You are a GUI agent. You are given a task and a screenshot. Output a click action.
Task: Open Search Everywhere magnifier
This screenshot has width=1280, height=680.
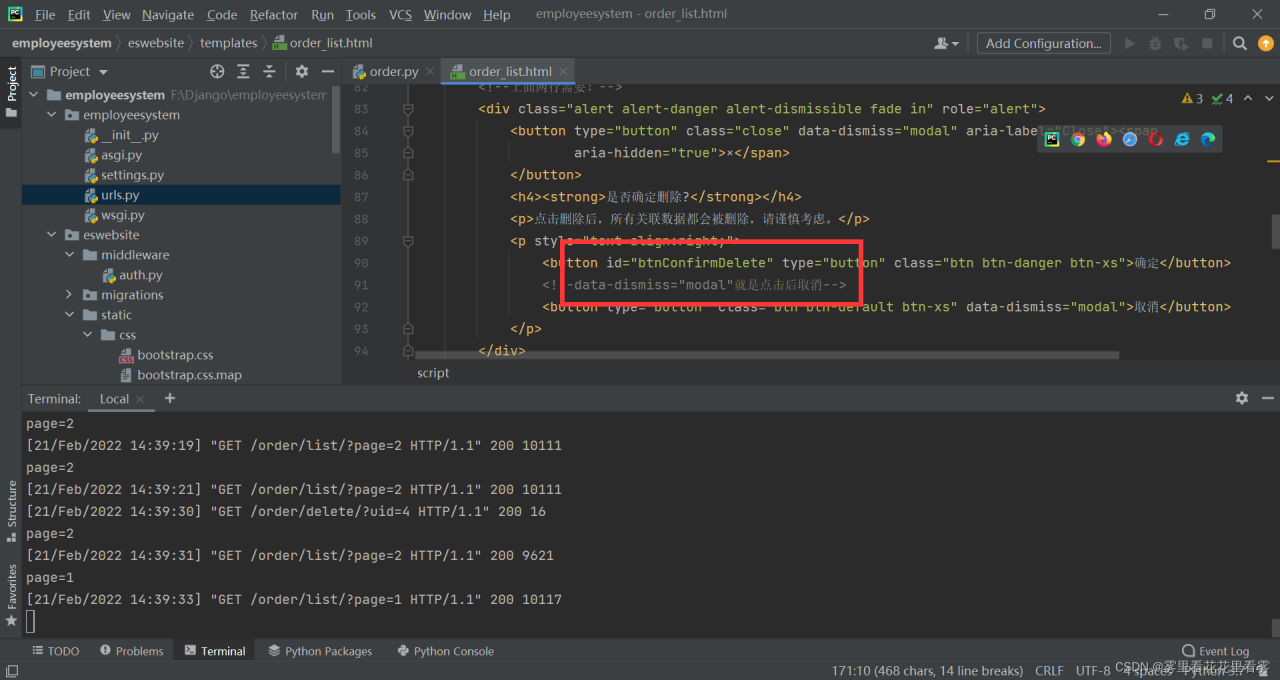1240,43
